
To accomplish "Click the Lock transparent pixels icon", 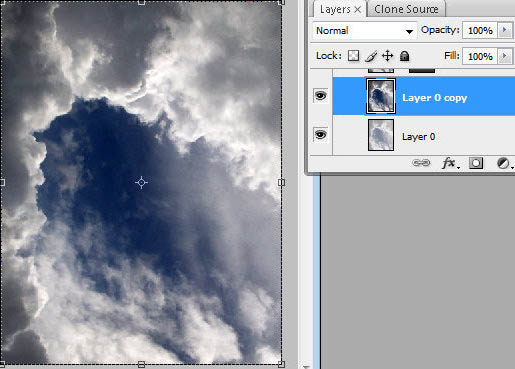I will 353,56.
